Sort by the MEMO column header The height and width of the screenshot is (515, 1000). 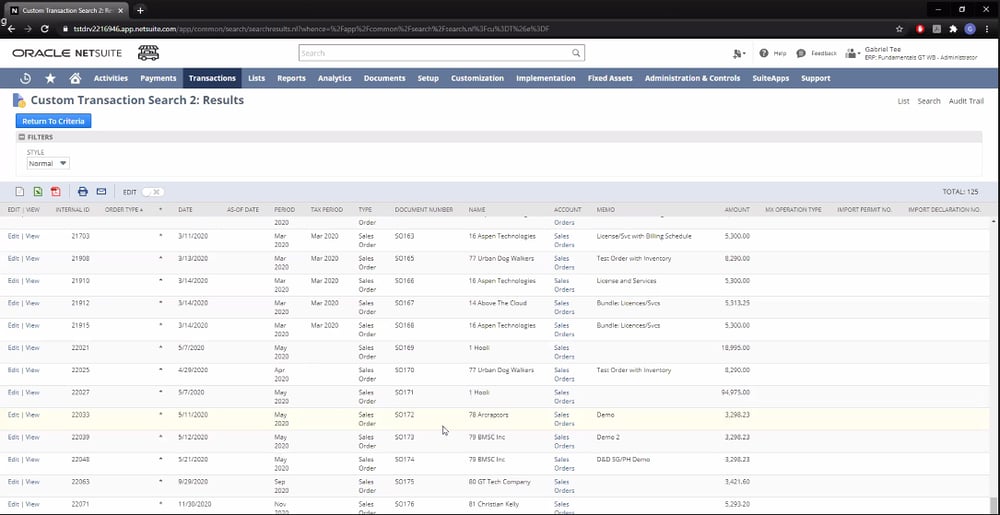tap(605, 210)
